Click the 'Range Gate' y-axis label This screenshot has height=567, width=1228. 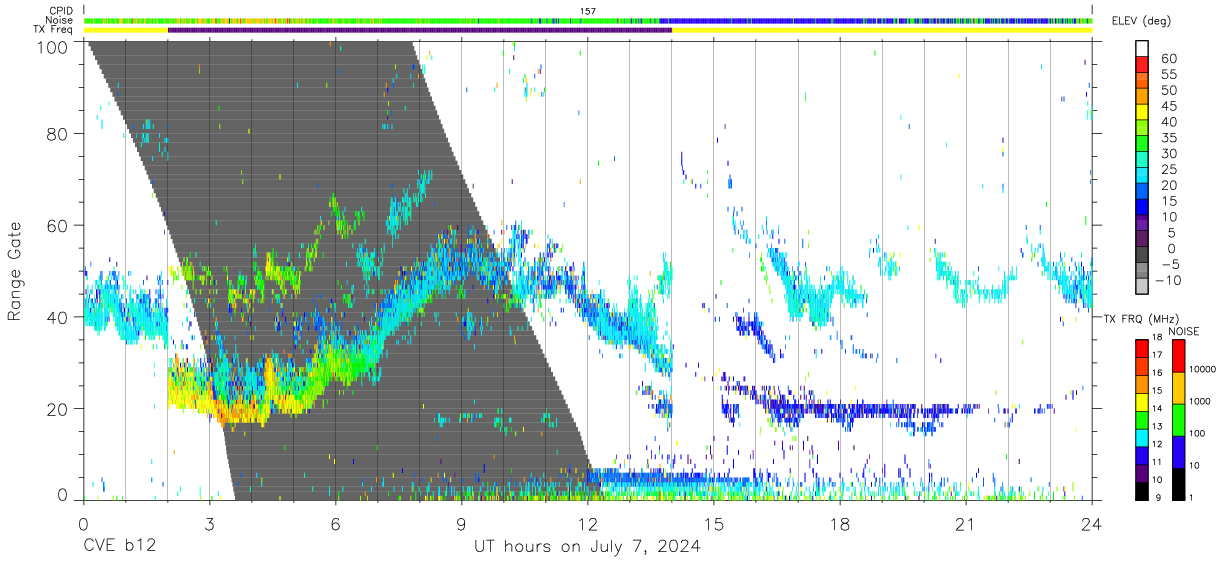[15, 270]
